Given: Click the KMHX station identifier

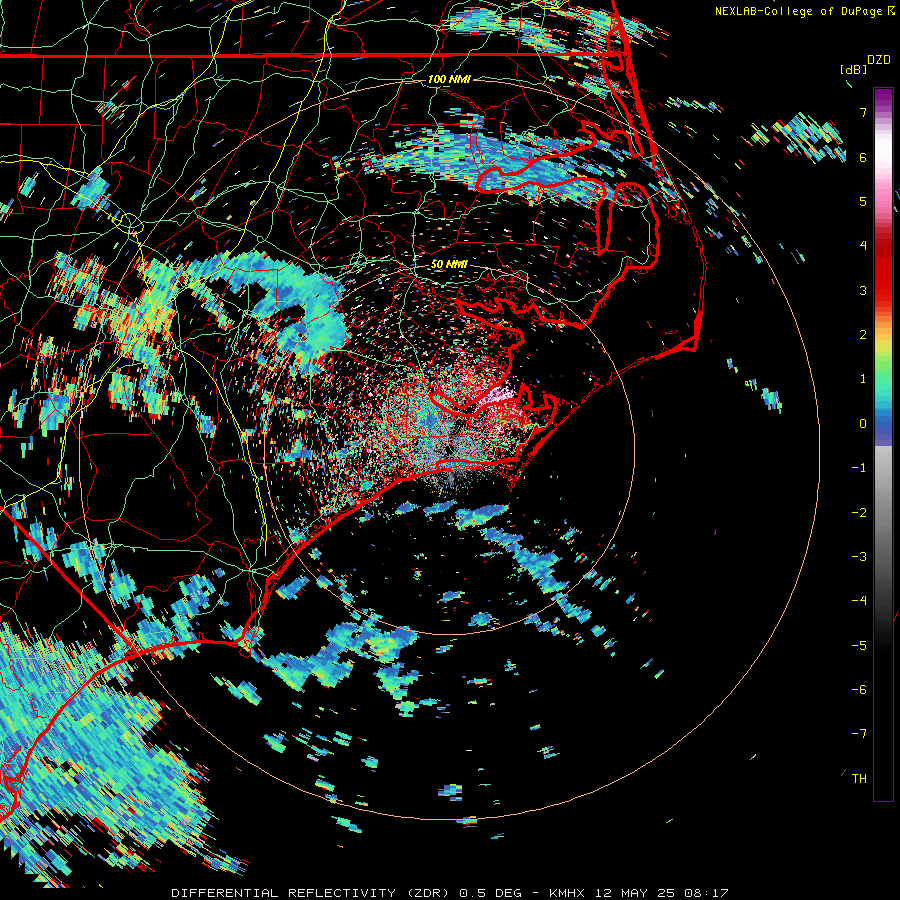Looking at the screenshot, I should click(567, 893).
